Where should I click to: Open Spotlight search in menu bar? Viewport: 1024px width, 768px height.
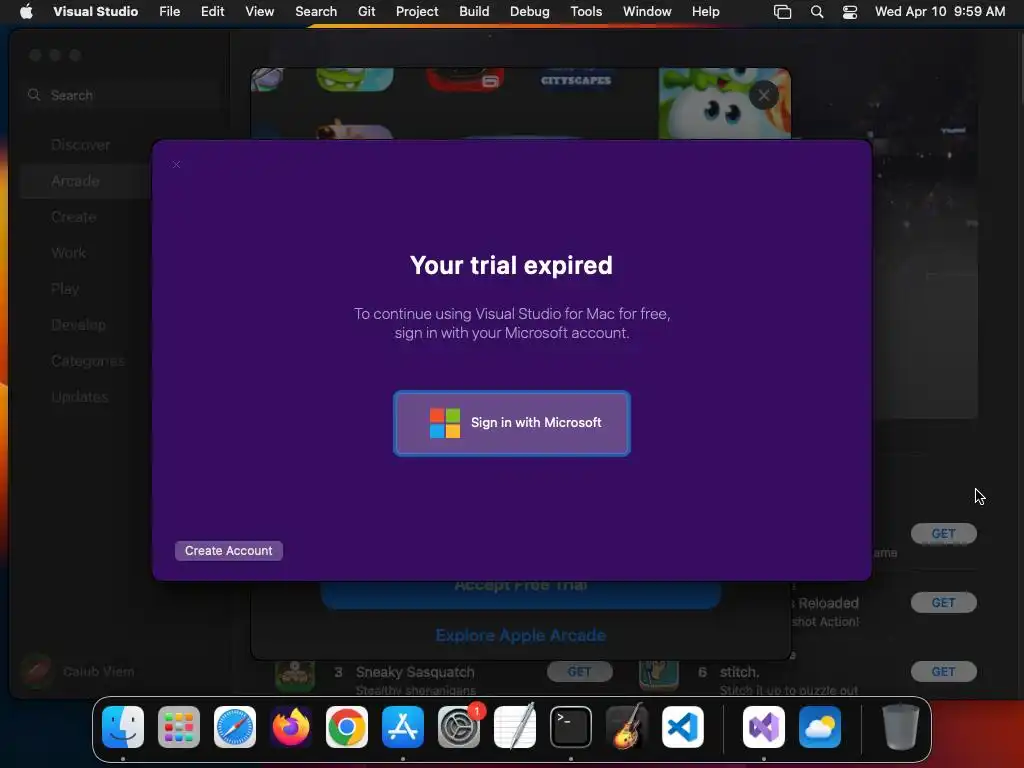click(x=817, y=12)
